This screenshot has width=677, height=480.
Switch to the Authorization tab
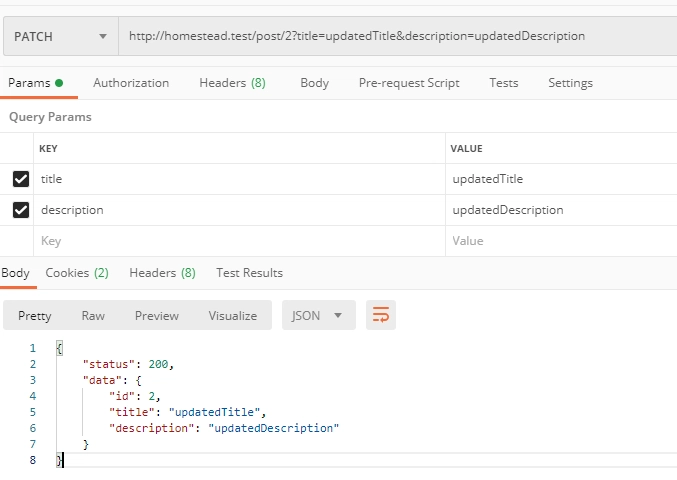(131, 83)
